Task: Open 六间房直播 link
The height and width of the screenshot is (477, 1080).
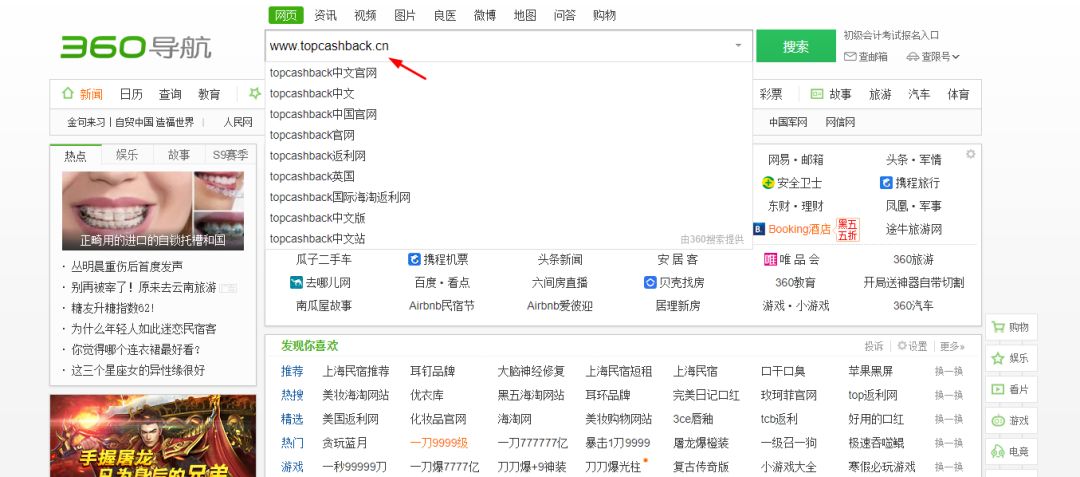Action: click(559, 282)
